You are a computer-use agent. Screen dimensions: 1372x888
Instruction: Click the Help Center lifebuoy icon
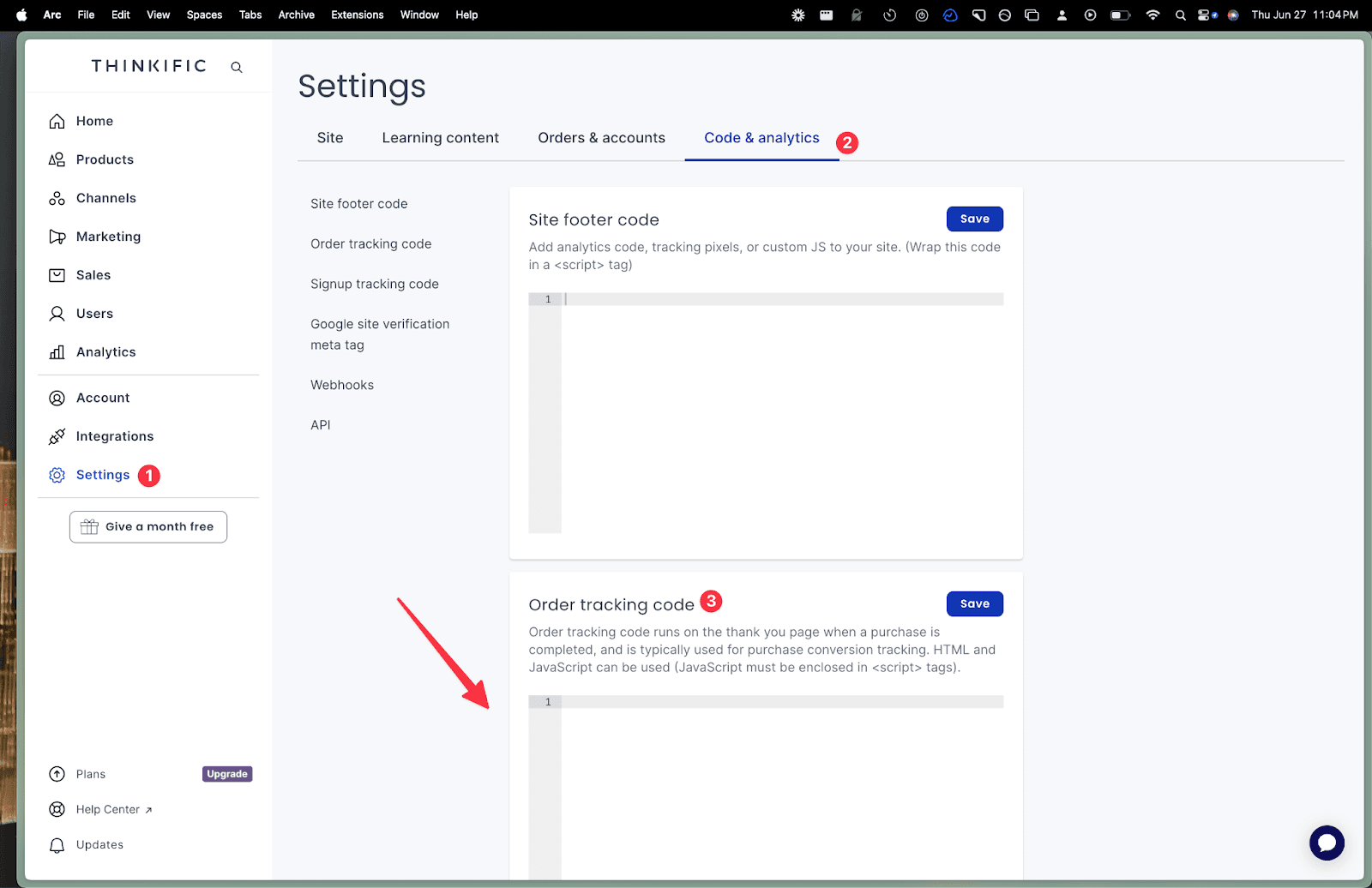(x=57, y=809)
